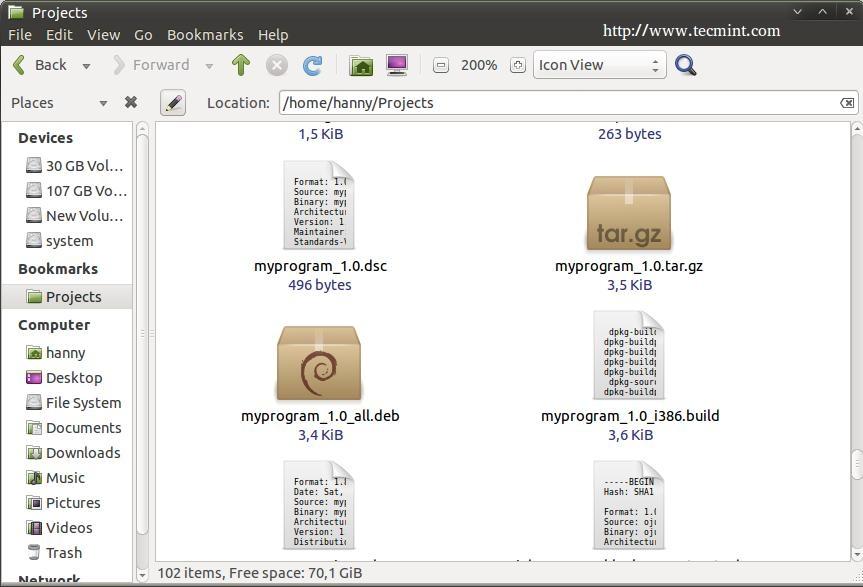
Task: Zoom out with the minus icon
Action: (441, 65)
